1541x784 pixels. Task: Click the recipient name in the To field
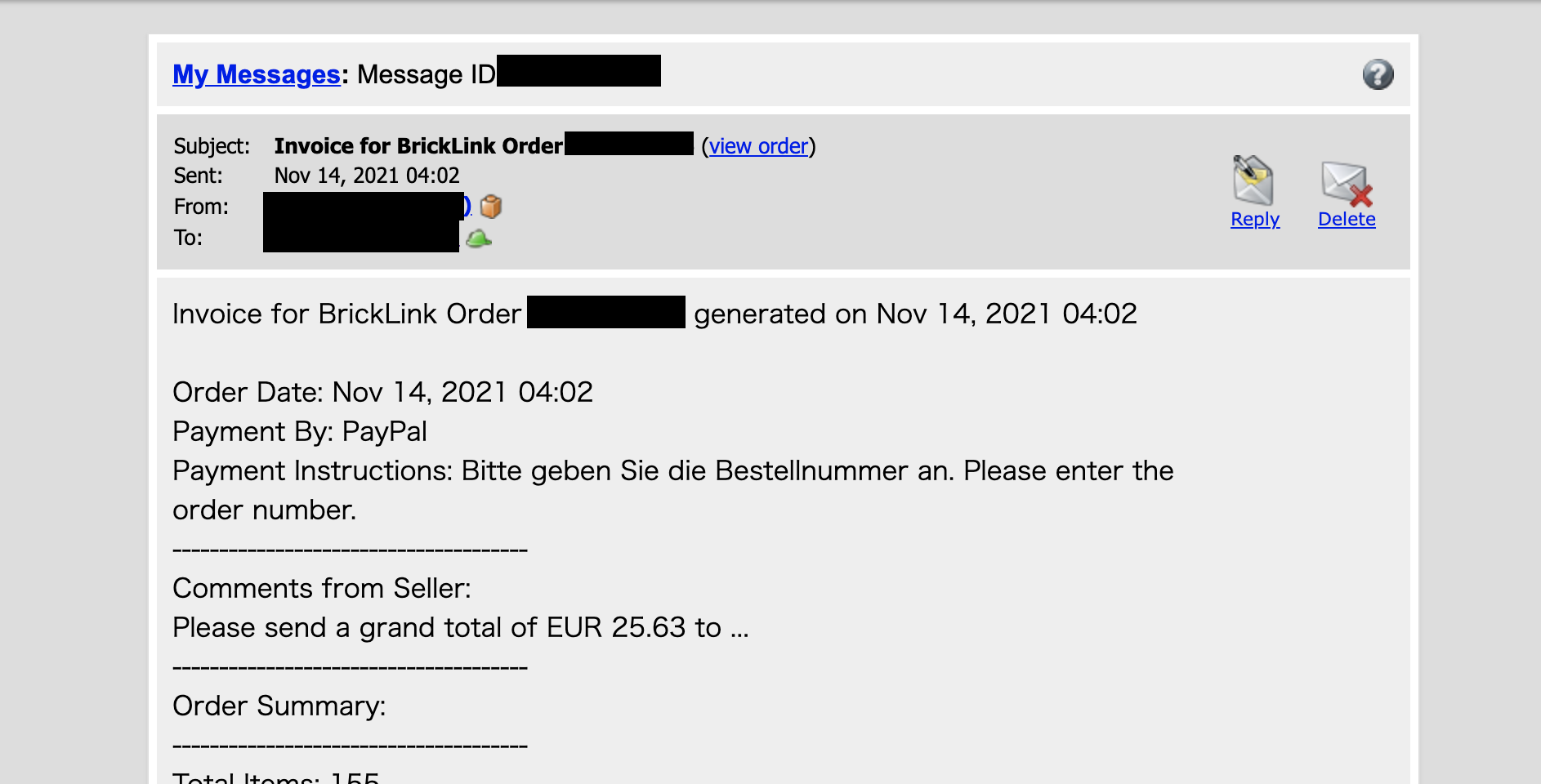[360, 238]
